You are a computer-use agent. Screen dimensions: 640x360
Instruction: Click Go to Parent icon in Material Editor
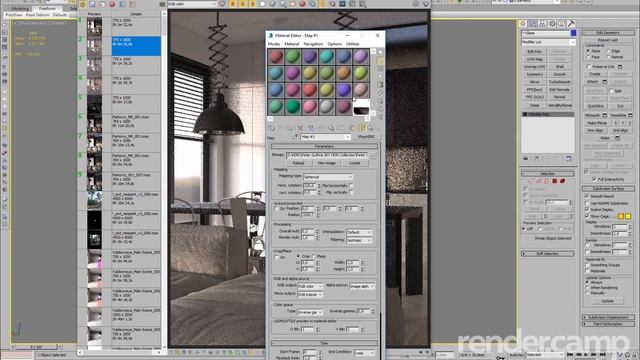[370, 129]
